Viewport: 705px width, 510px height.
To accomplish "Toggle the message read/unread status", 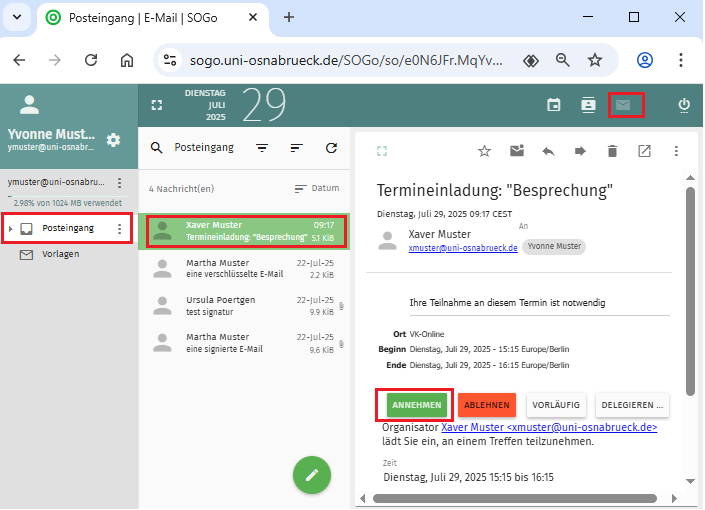I will [516, 151].
